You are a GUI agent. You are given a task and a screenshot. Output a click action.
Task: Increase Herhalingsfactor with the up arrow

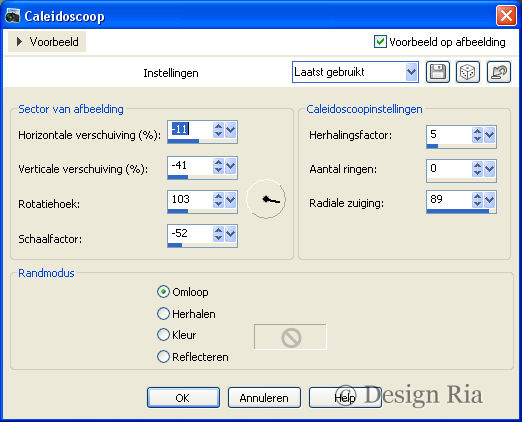pos(477,132)
